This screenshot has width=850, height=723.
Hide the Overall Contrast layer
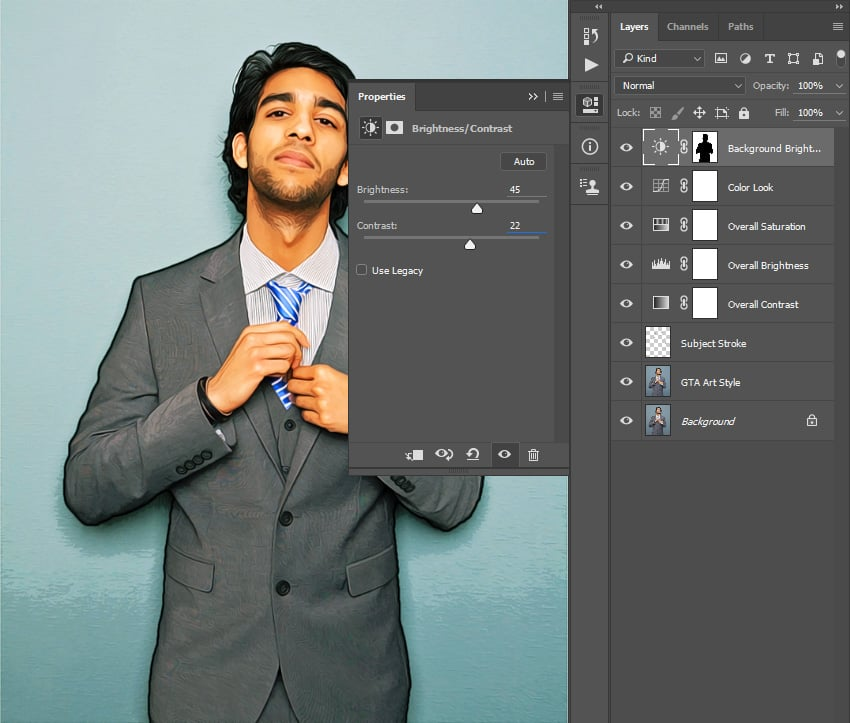coord(626,304)
